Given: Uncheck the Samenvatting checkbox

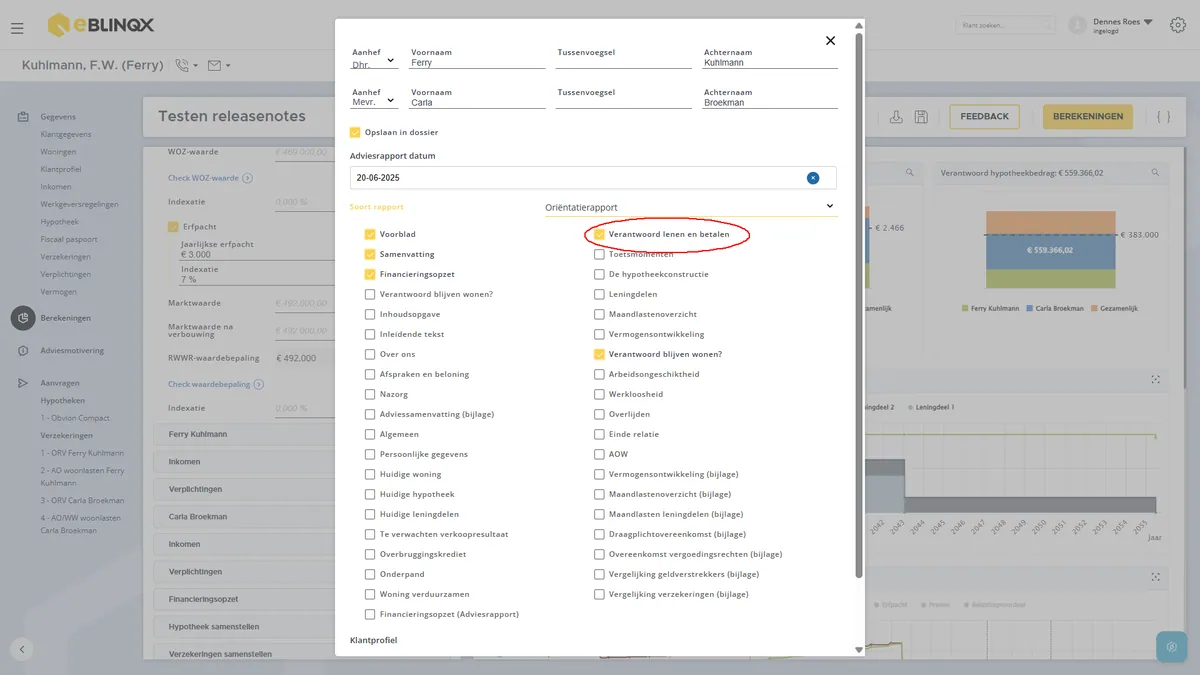Looking at the screenshot, I should (370, 254).
